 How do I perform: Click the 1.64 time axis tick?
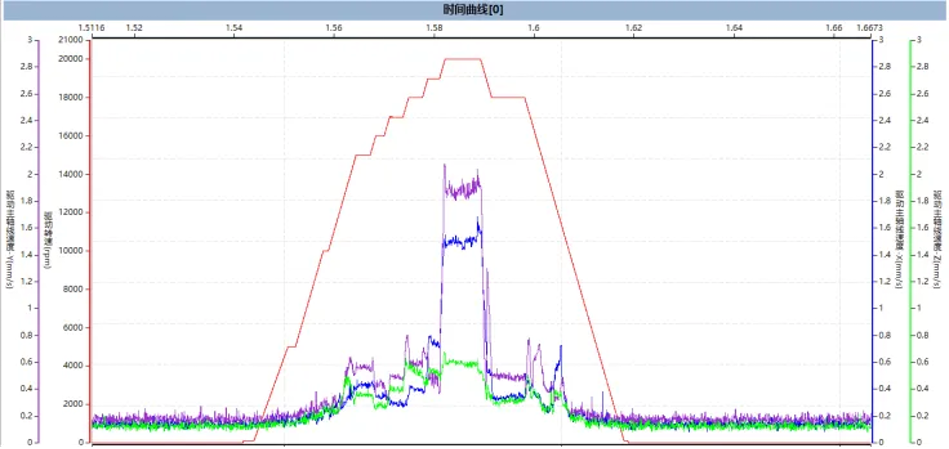734,29
